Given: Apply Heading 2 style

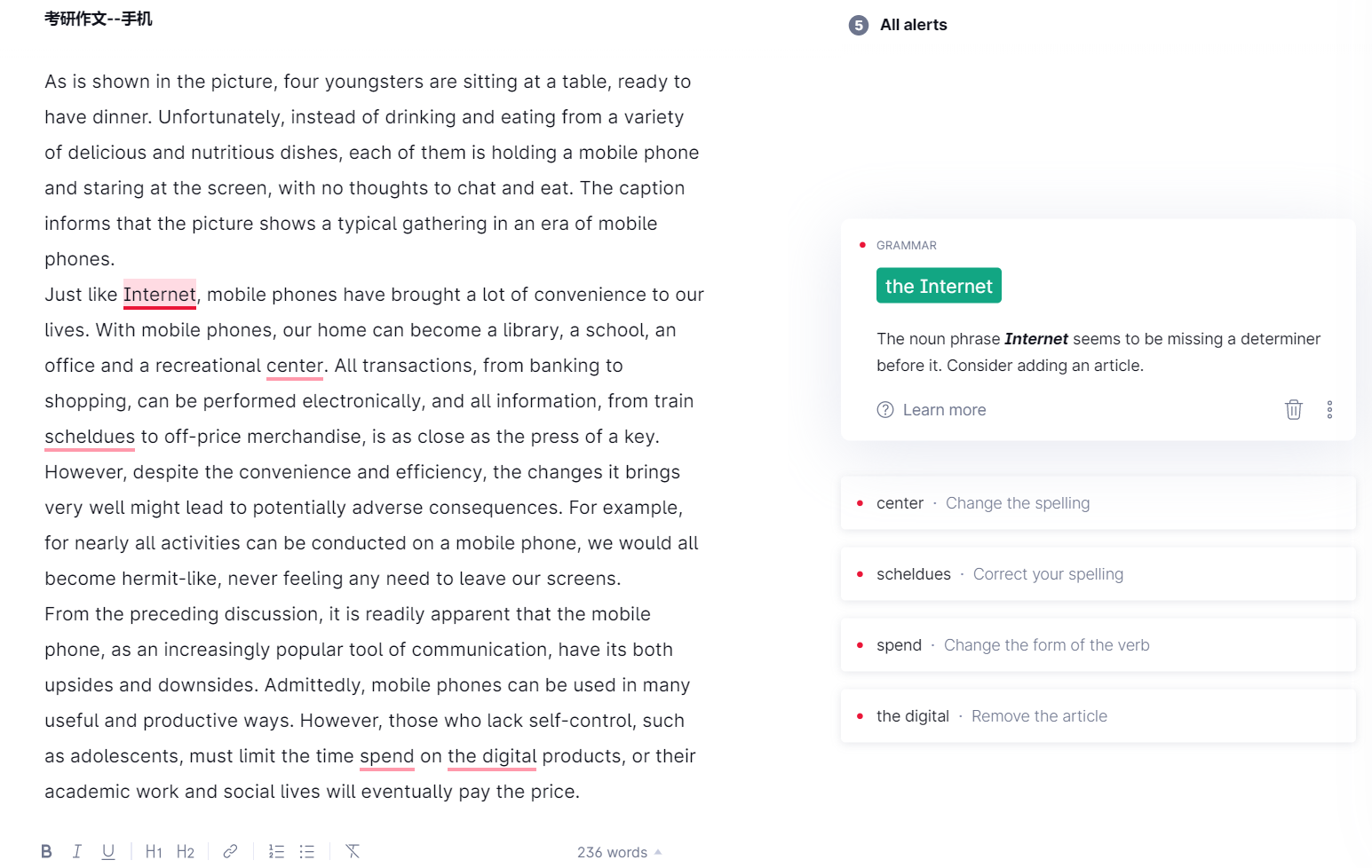Looking at the screenshot, I should click(x=185, y=851).
